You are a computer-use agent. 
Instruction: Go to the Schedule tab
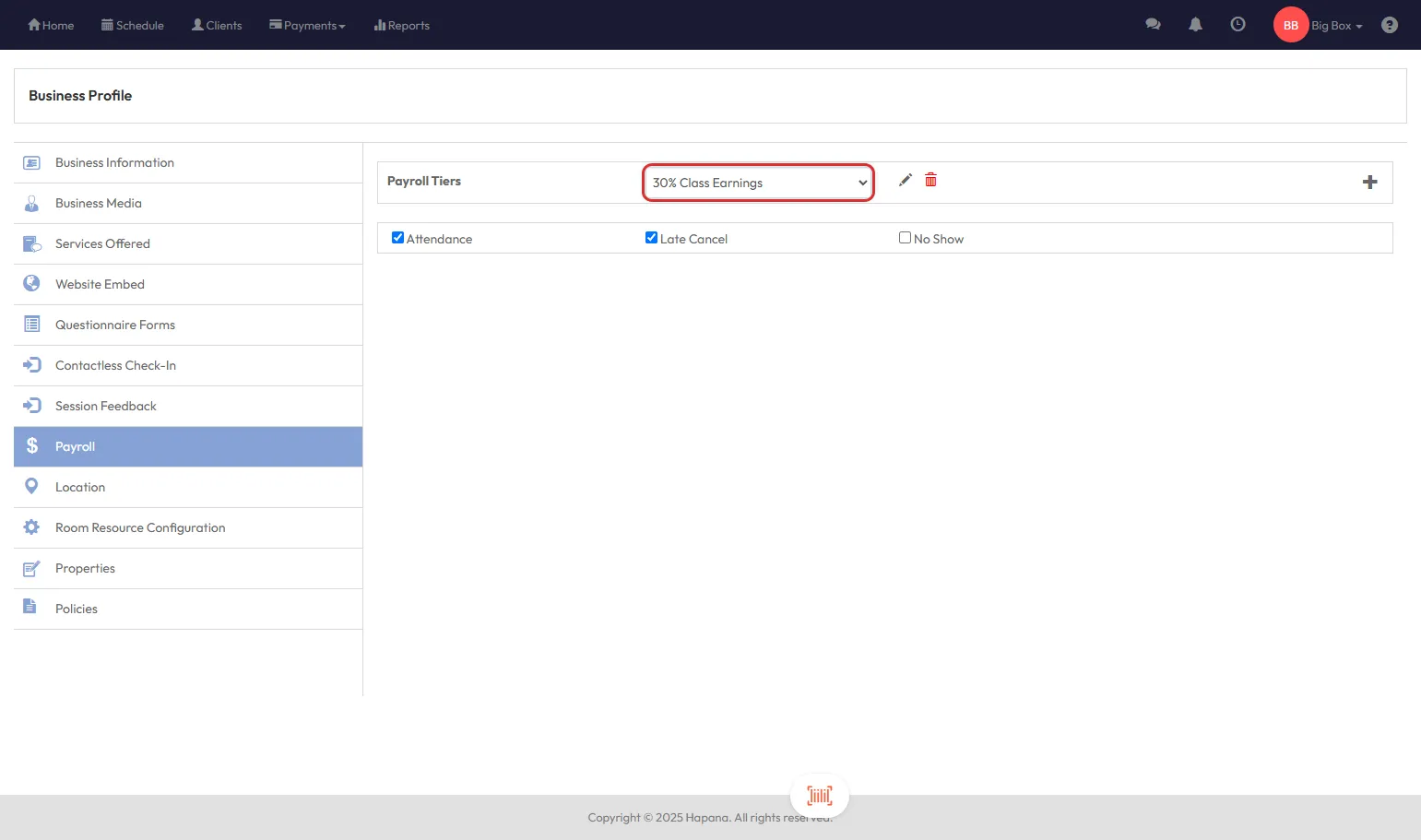[x=133, y=25]
